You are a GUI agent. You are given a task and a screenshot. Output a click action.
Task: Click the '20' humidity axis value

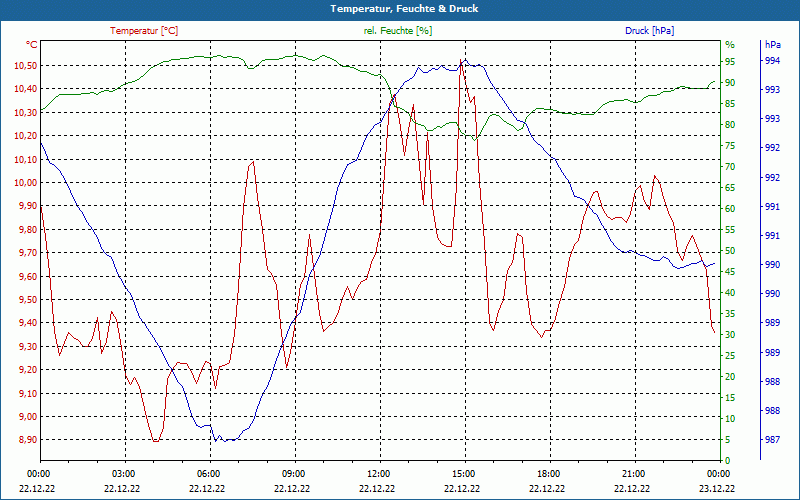(x=730, y=377)
